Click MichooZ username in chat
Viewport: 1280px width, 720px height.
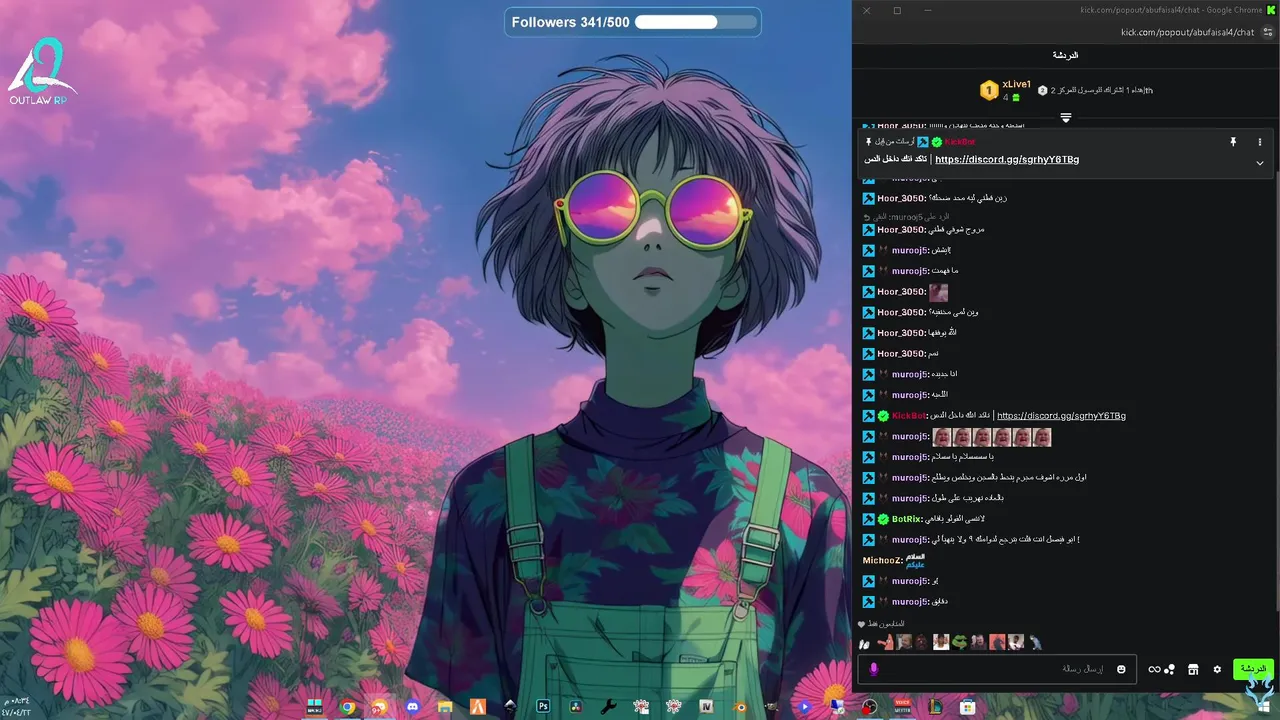coord(882,560)
